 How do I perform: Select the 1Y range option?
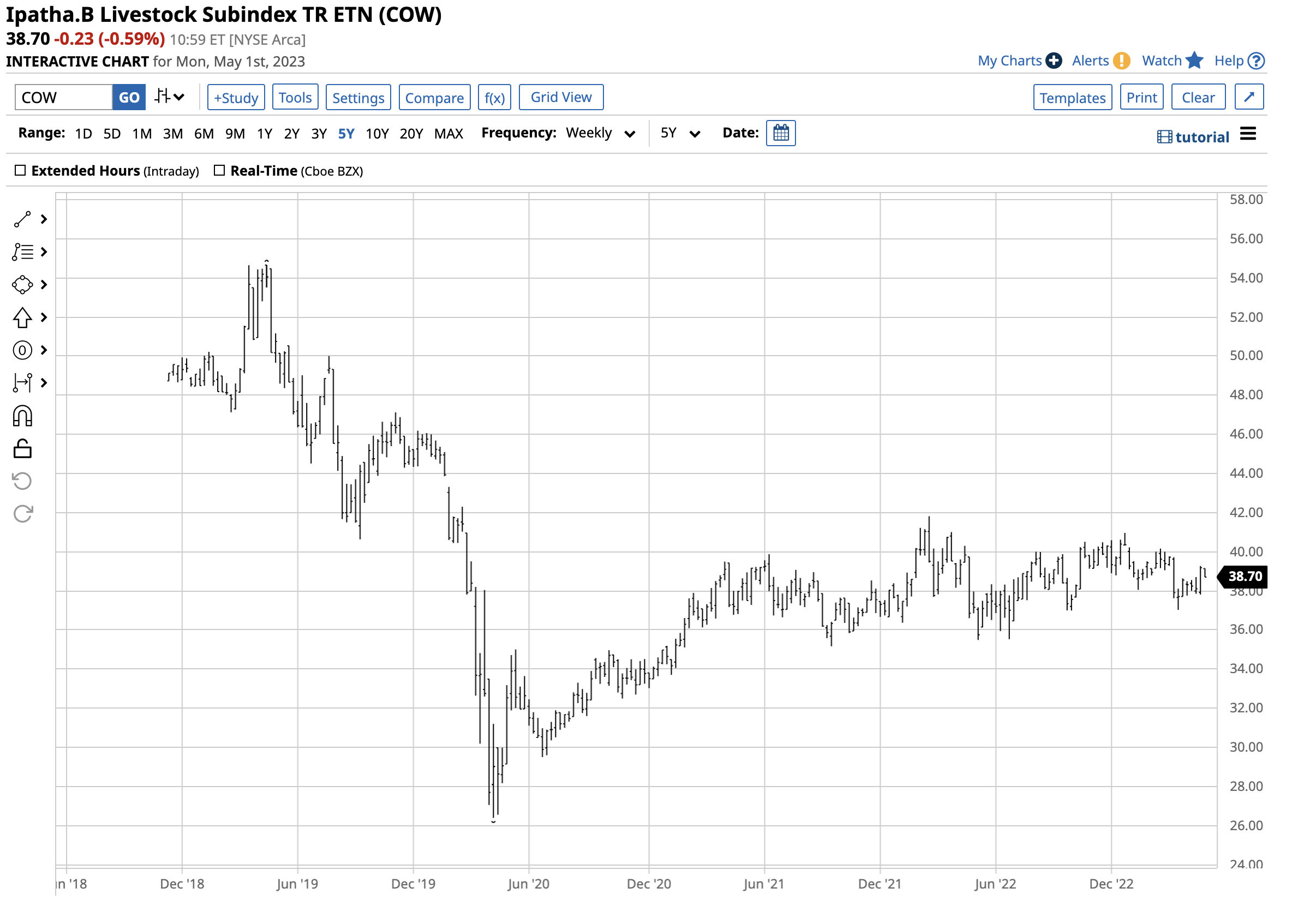(264, 134)
